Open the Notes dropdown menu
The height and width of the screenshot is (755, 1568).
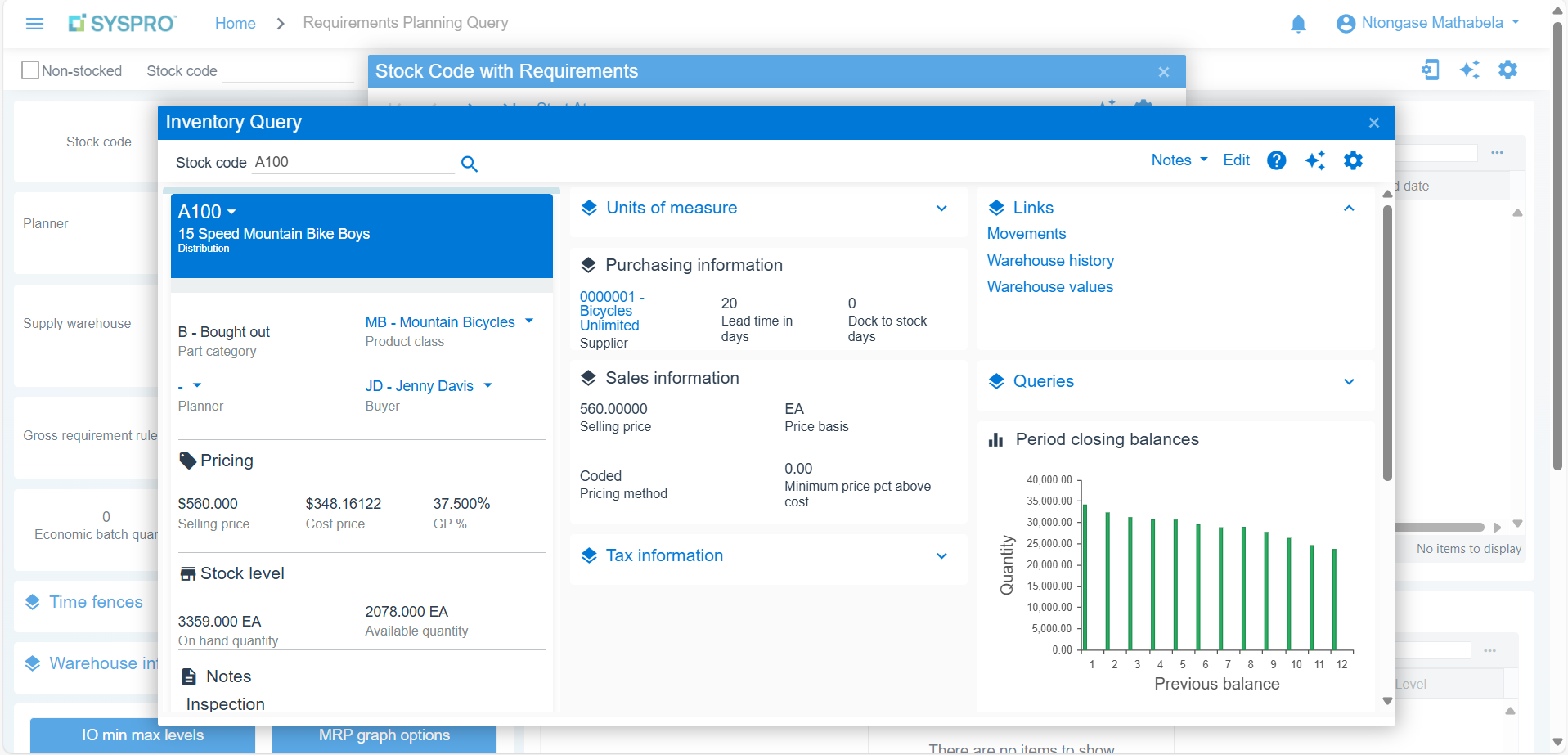click(1179, 160)
